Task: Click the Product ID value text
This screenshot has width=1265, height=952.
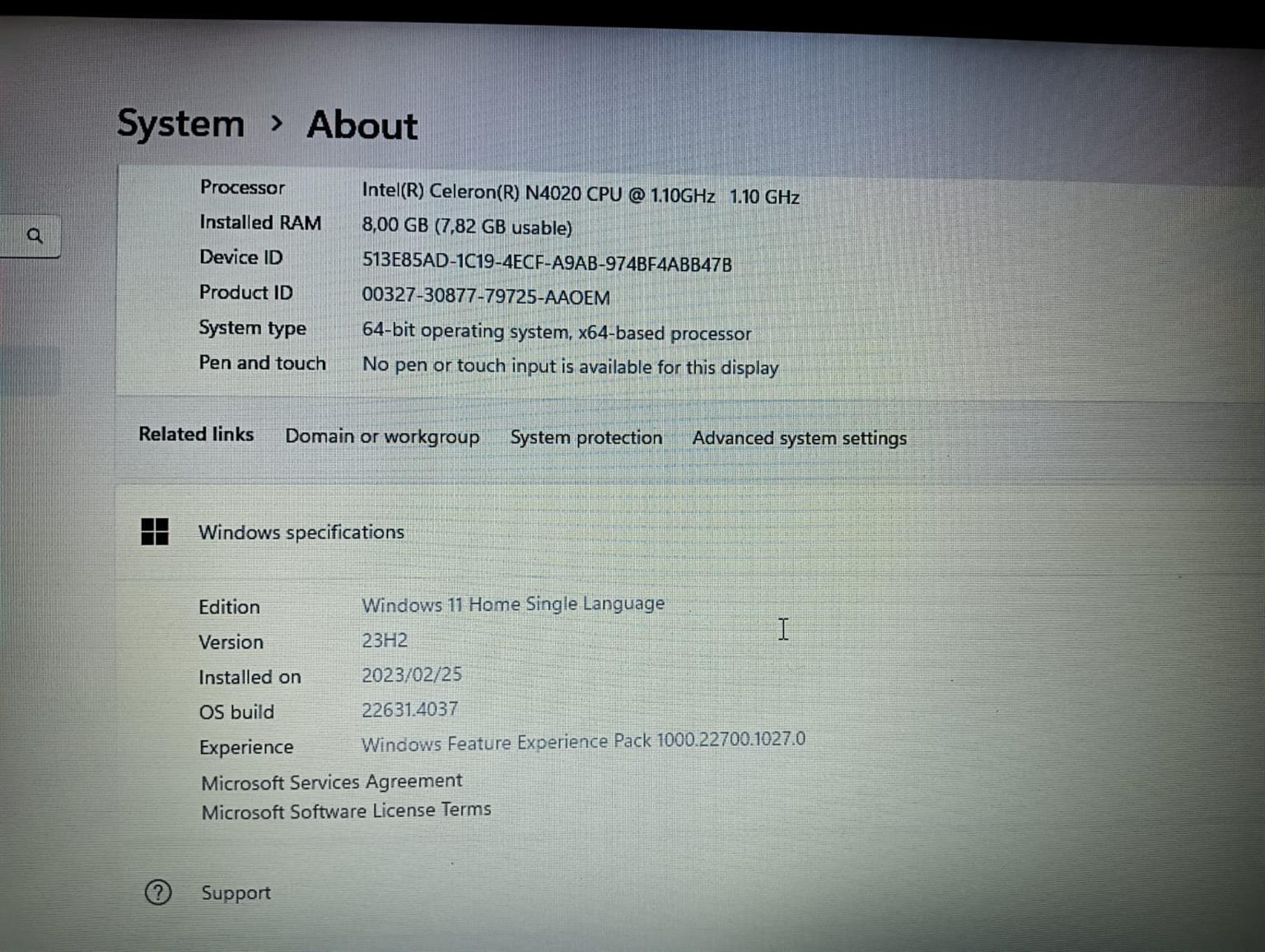Action: coord(486,296)
